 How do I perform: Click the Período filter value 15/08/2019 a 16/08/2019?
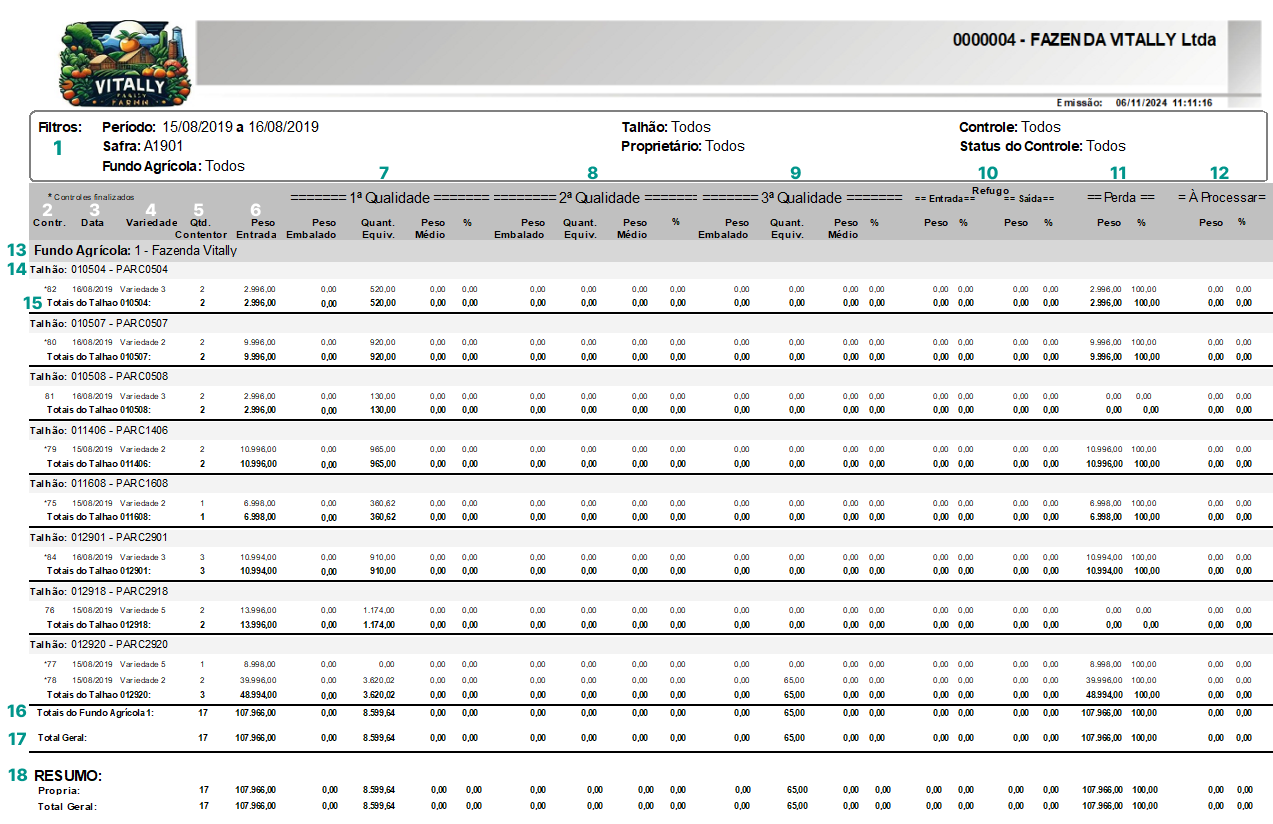click(240, 127)
